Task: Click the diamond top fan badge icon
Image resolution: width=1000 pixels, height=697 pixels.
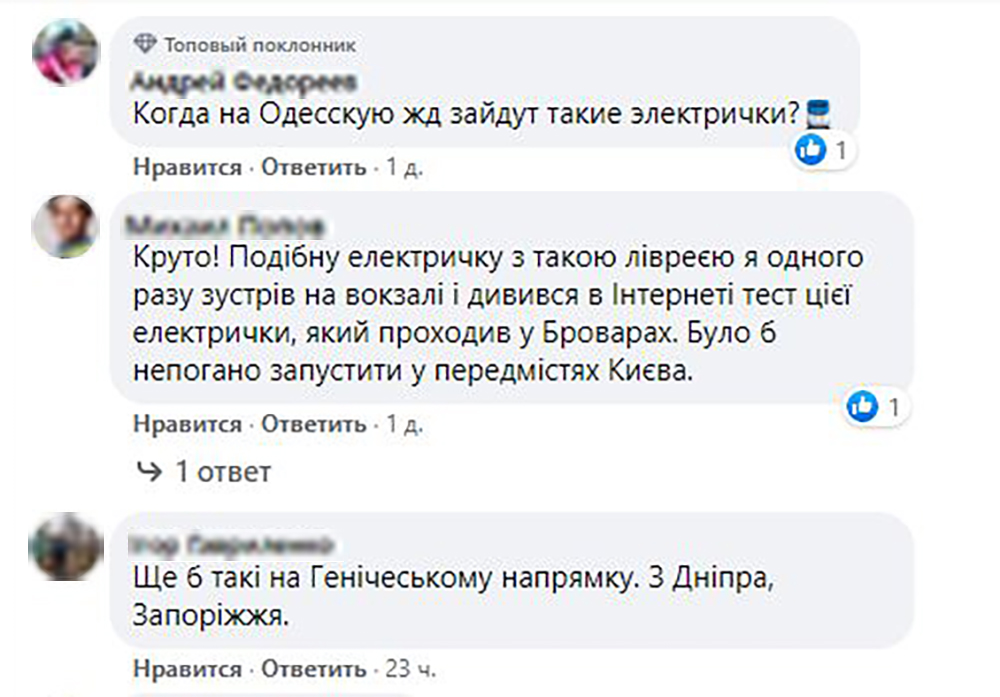Action: (145, 45)
